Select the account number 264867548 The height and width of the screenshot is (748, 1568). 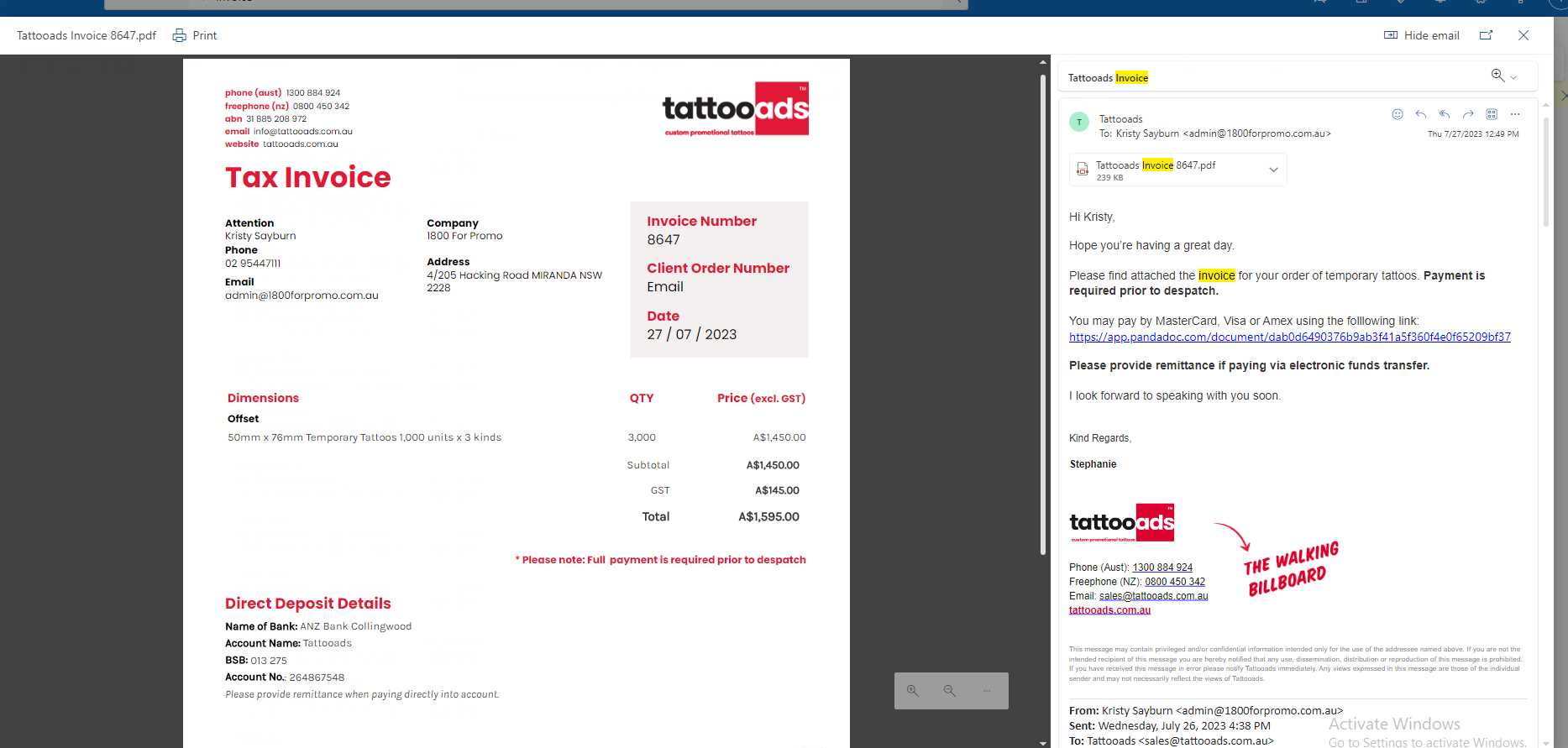(x=317, y=677)
